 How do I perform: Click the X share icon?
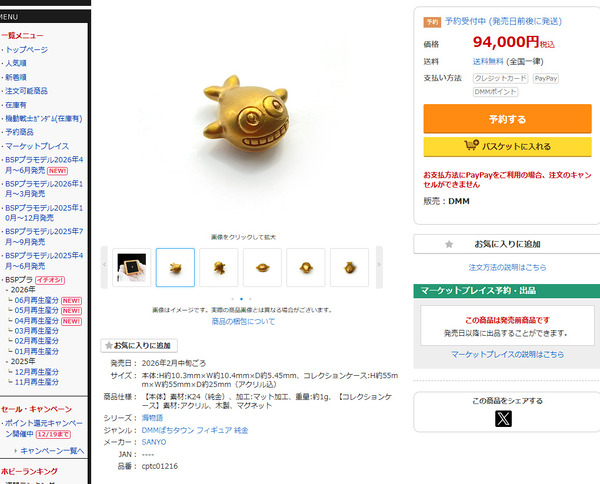[x=503, y=419]
